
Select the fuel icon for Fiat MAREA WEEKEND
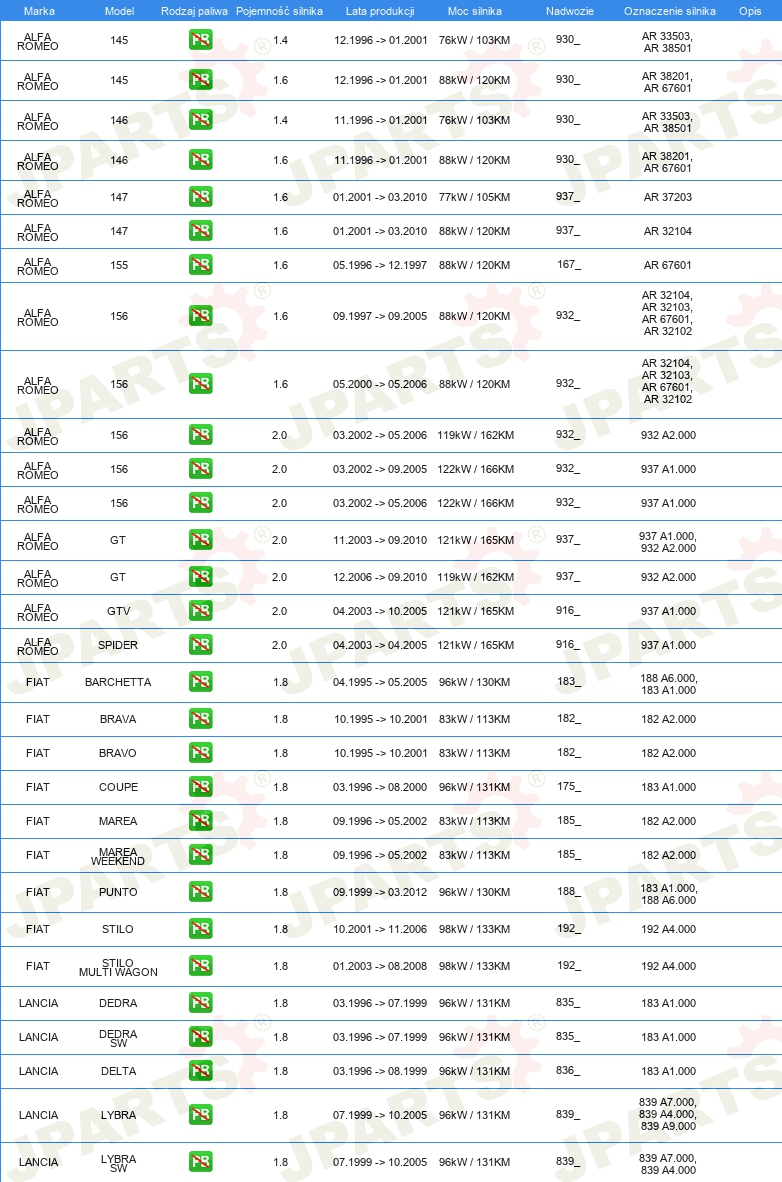[201, 855]
